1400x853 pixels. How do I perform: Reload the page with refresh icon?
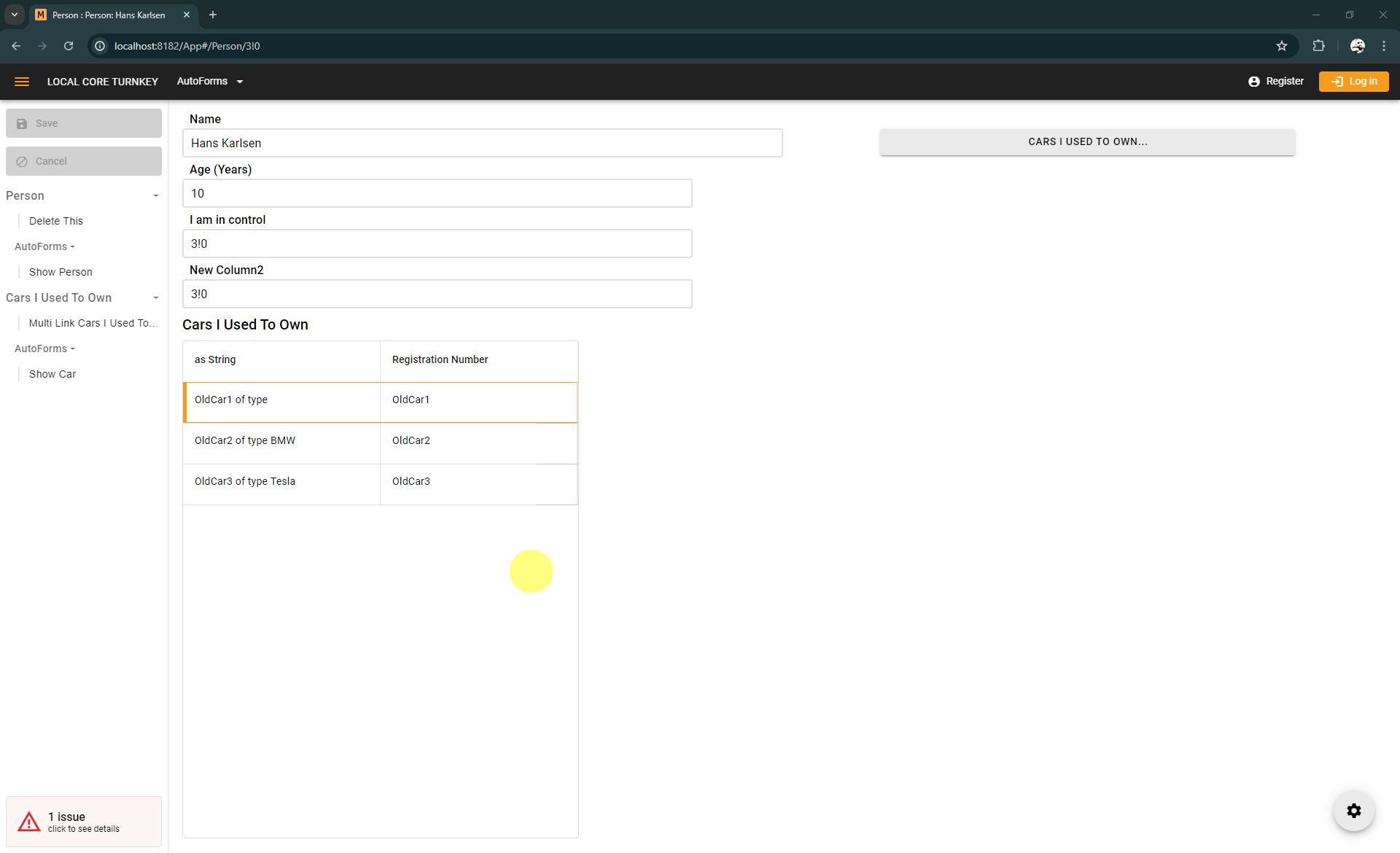(69, 46)
